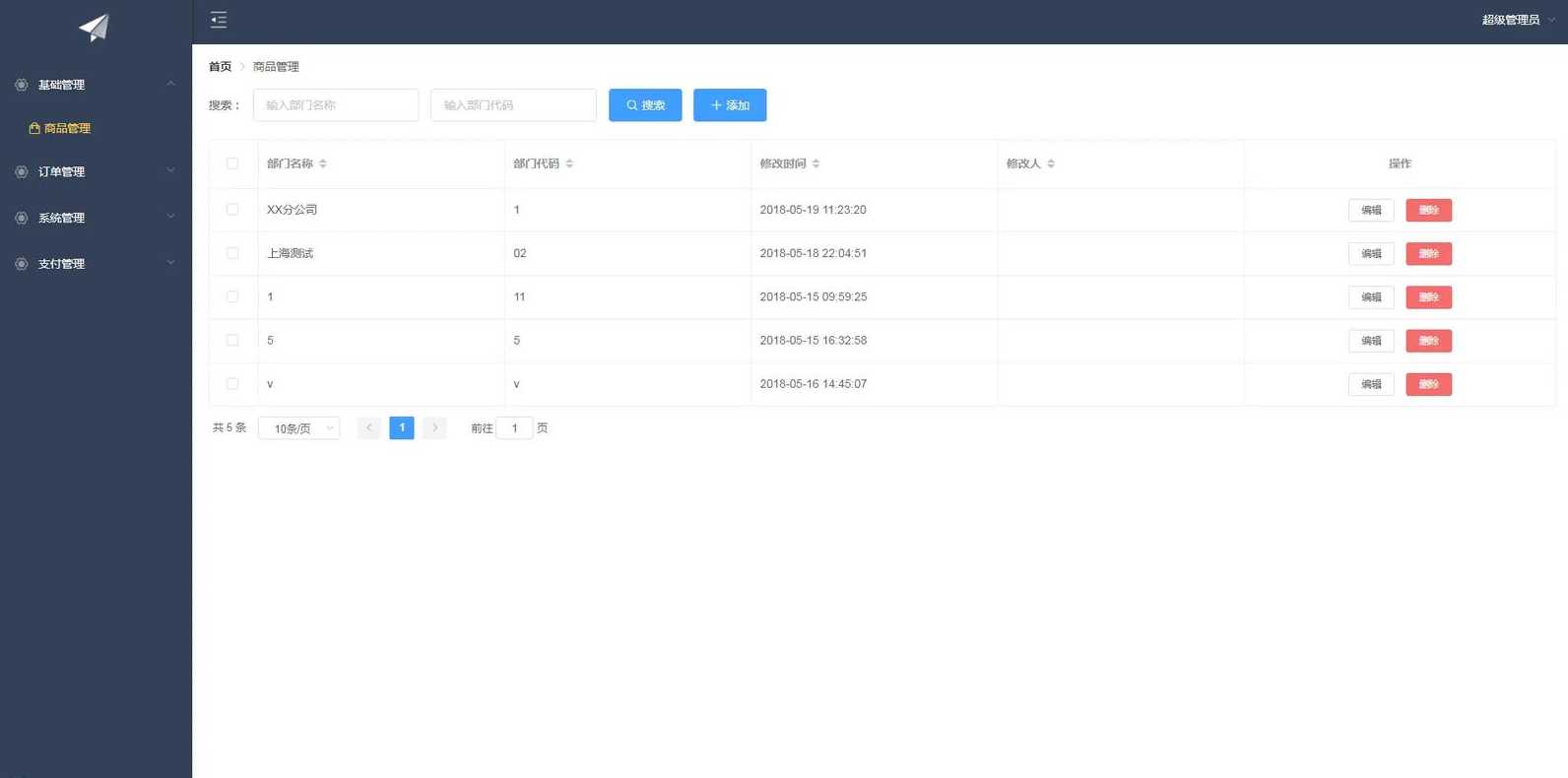The width and height of the screenshot is (1568, 778).
Task: Go to next page arrow
Action: point(434,427)
